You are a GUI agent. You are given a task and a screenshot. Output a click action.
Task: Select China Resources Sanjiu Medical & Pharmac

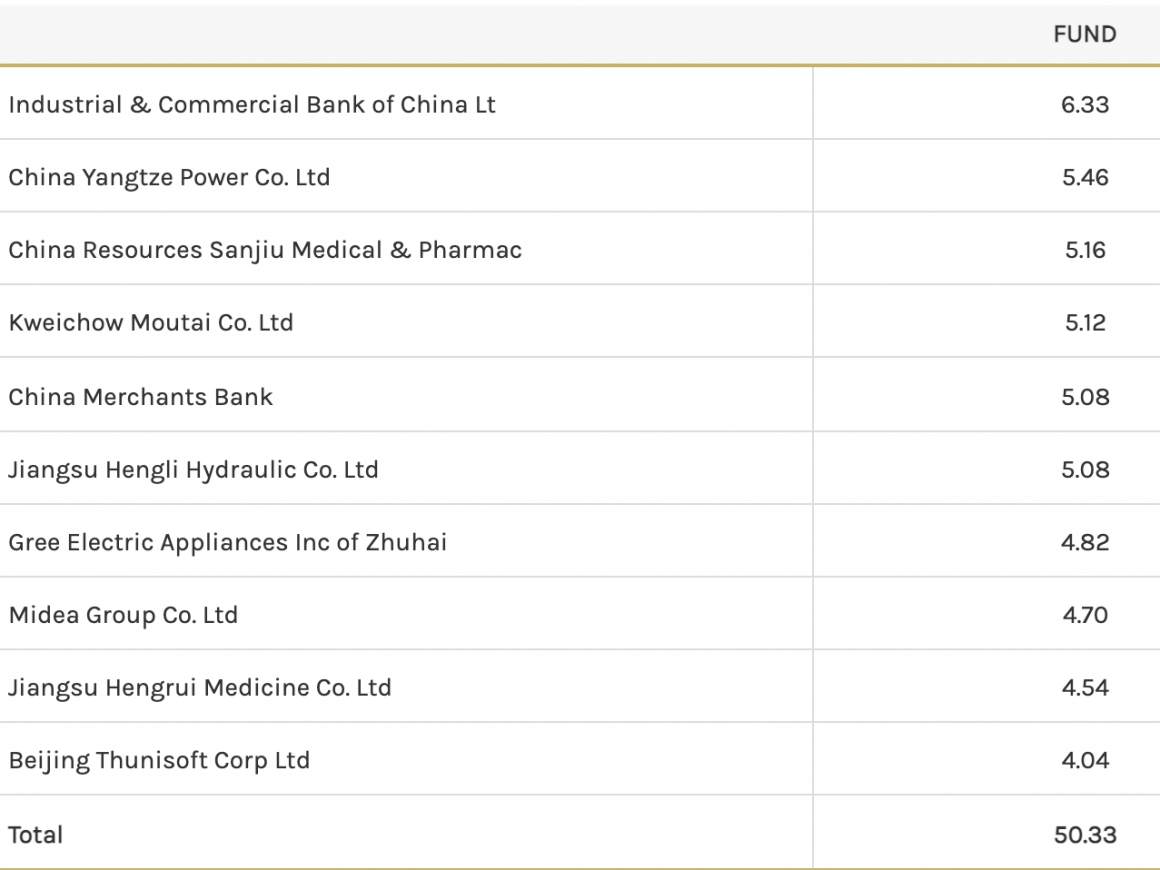(x=265, y=250)
